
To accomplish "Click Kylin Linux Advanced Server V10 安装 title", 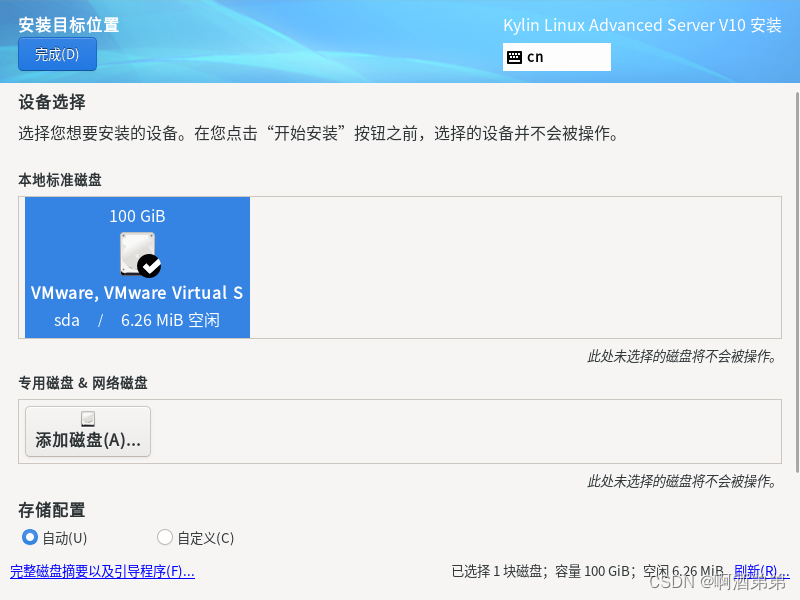I will click(642, 25).
